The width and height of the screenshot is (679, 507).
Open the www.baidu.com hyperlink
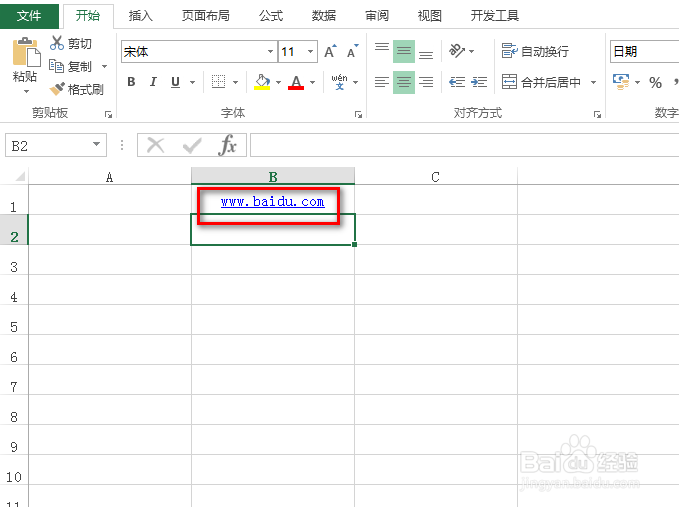[x=272, y=202]
